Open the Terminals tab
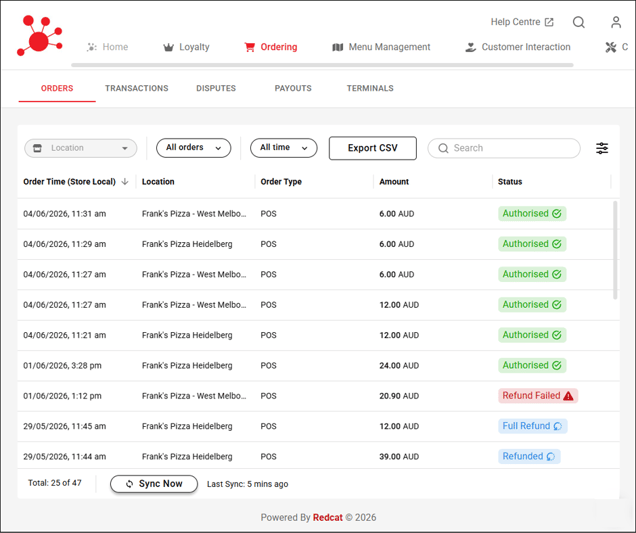Image resolution: width=636 pixels, height=533 pixels. pos(370,88)
